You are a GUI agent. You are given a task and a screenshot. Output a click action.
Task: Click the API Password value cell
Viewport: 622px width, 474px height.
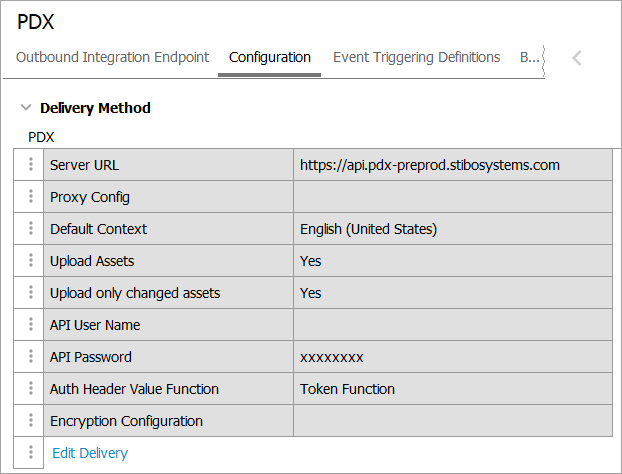coord(452,357)
